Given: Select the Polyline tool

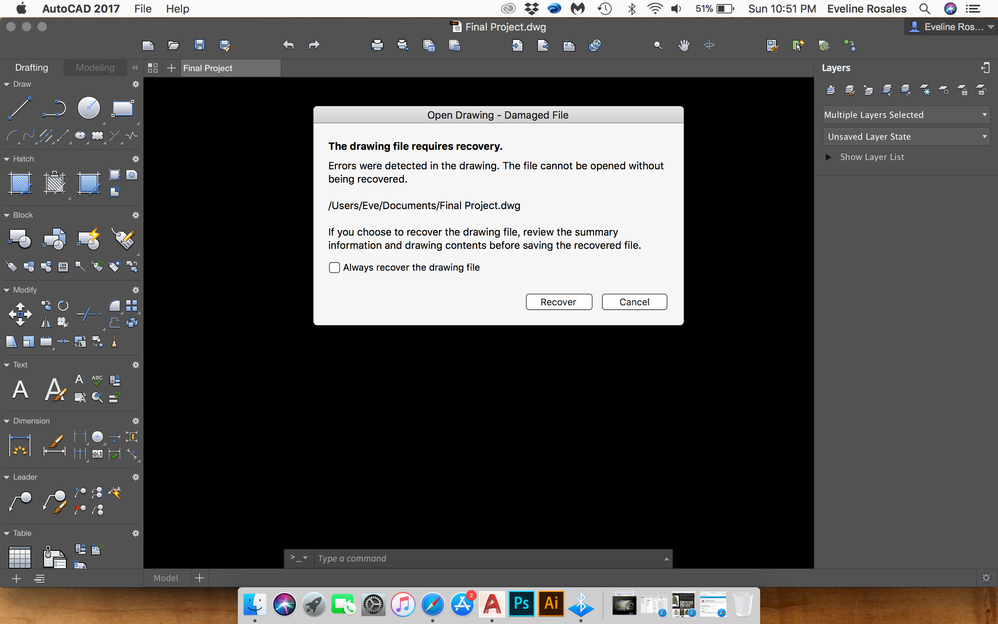Looking at the screenshot, I should pos(54,109).
